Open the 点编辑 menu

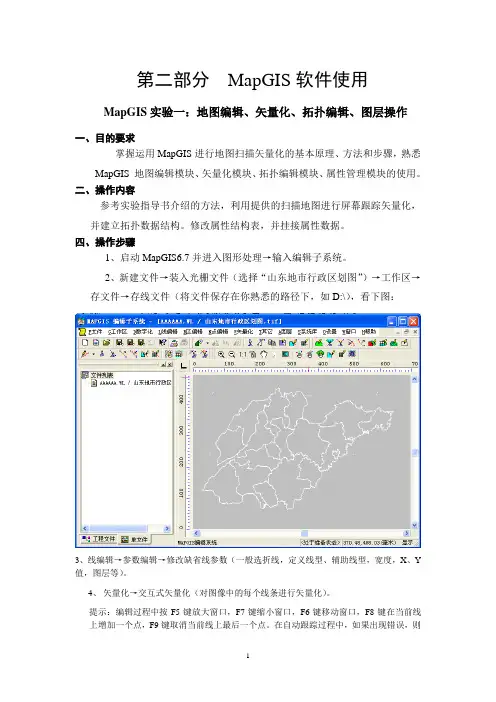pyautogui.click(x=218, y=332)
